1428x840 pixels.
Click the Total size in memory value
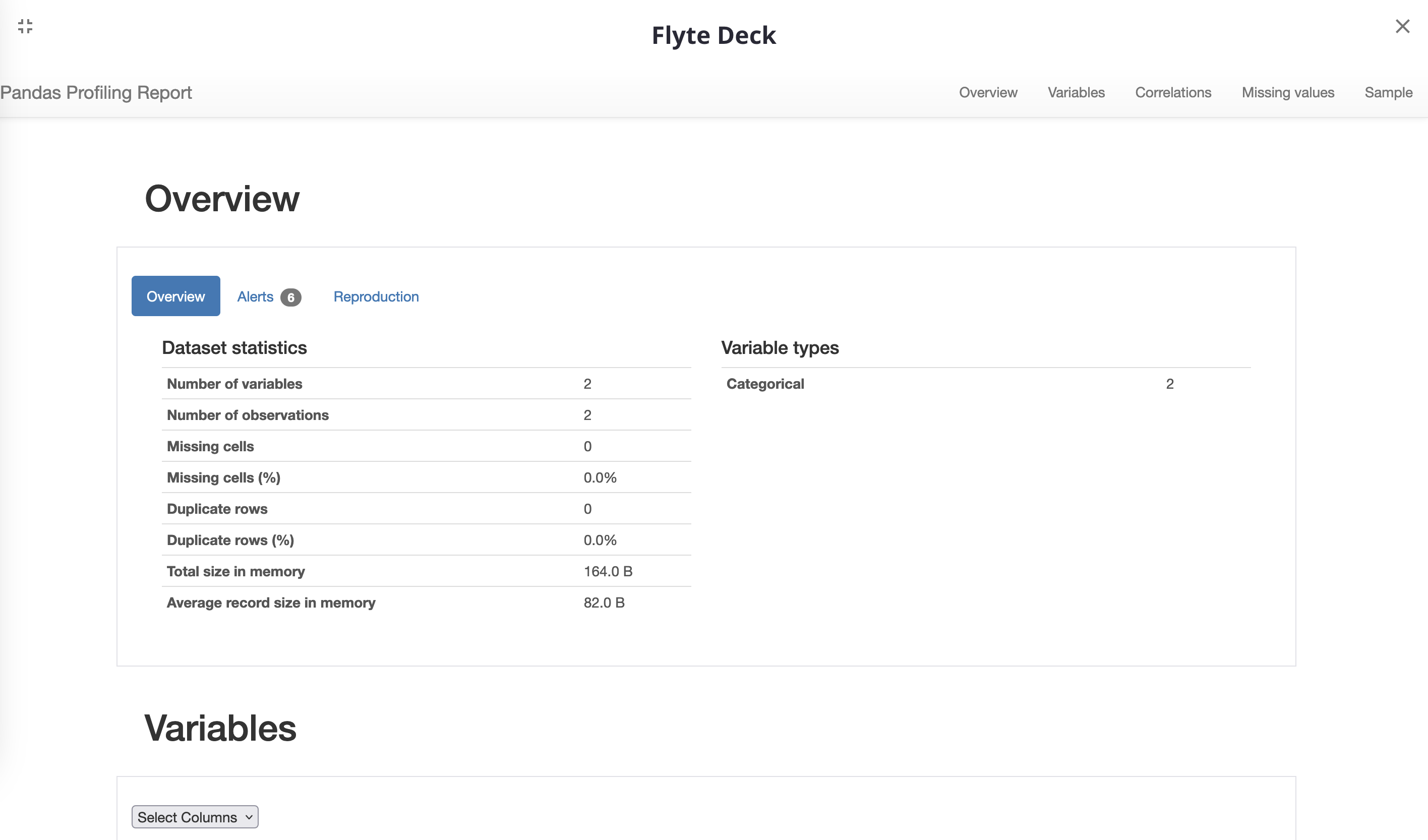point(608,571)
